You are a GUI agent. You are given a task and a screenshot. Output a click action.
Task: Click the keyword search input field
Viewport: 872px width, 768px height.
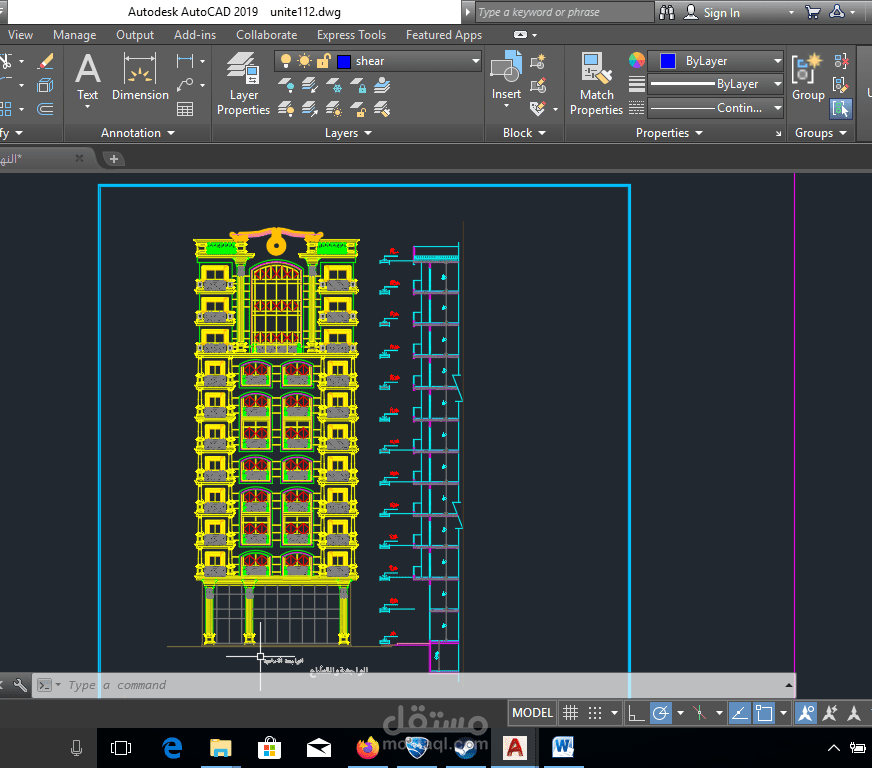click(x=564, y=12)
